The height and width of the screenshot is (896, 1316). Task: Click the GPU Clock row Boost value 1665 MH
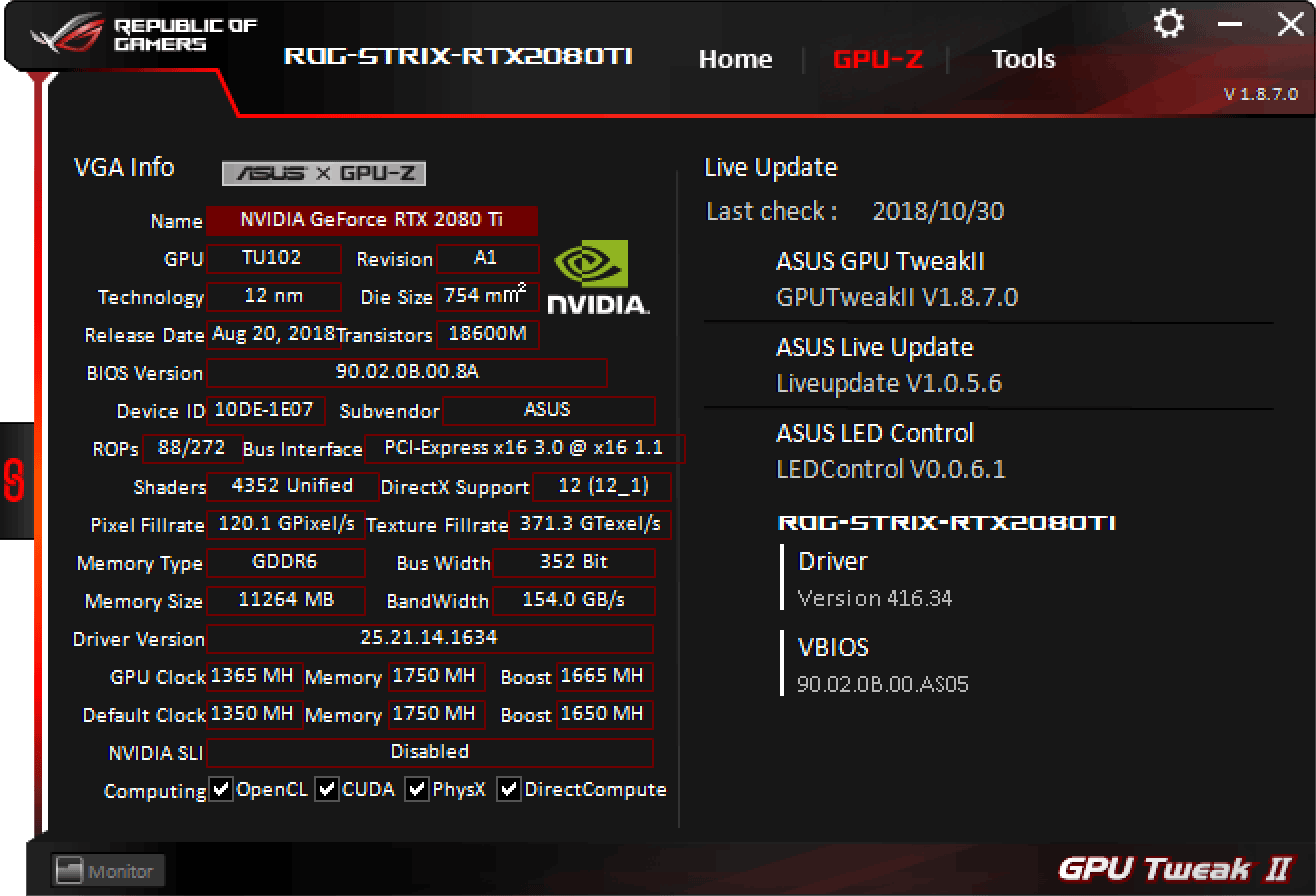[604, 676]
